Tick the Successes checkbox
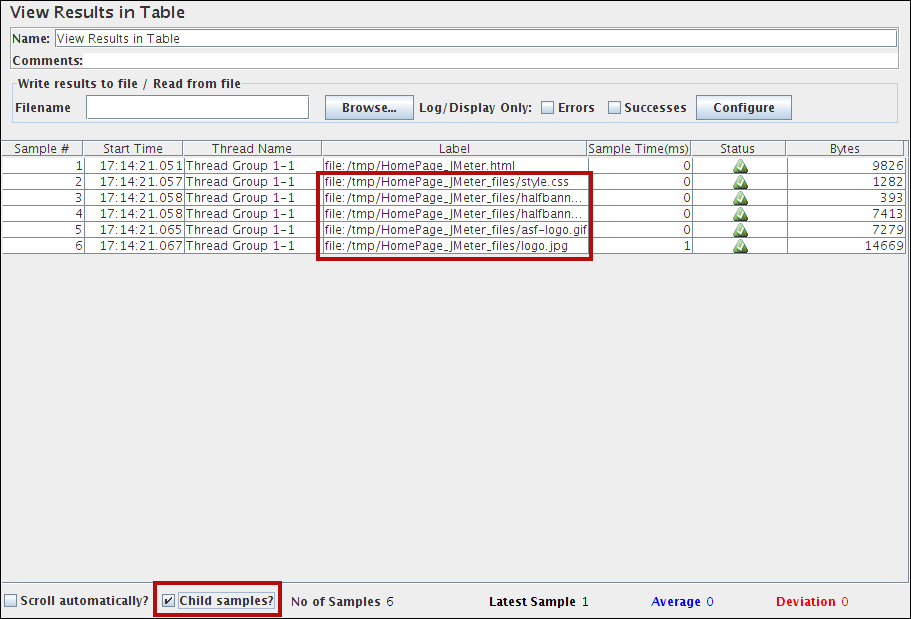Screen dimensions: 911x619 pos(615,108)
